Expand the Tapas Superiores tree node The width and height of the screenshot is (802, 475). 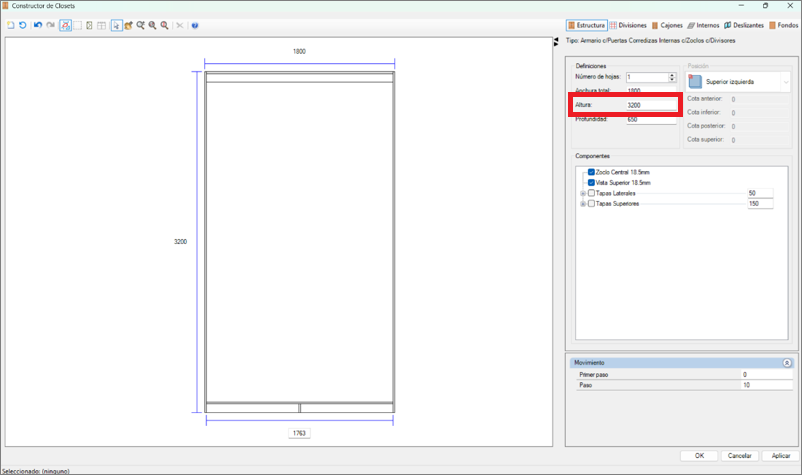point(583,203)
